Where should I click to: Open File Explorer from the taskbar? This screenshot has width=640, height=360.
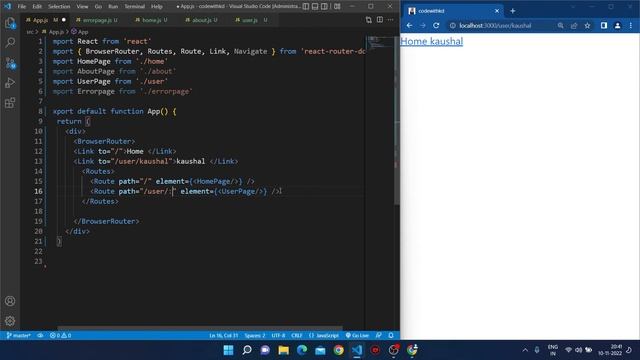(x=284, y=350)
